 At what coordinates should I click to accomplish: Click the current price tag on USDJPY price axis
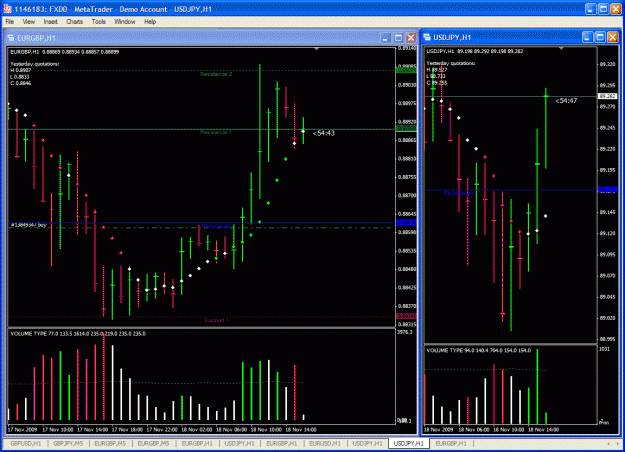[x=608, y=96]
